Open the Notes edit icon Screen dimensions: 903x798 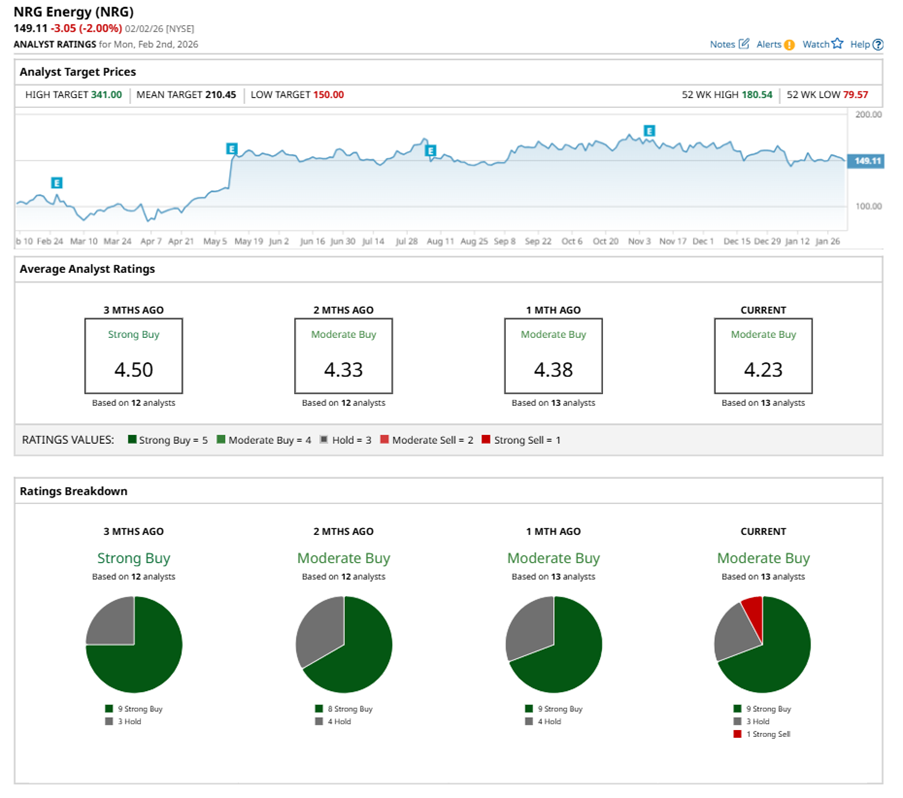point(744,44)
